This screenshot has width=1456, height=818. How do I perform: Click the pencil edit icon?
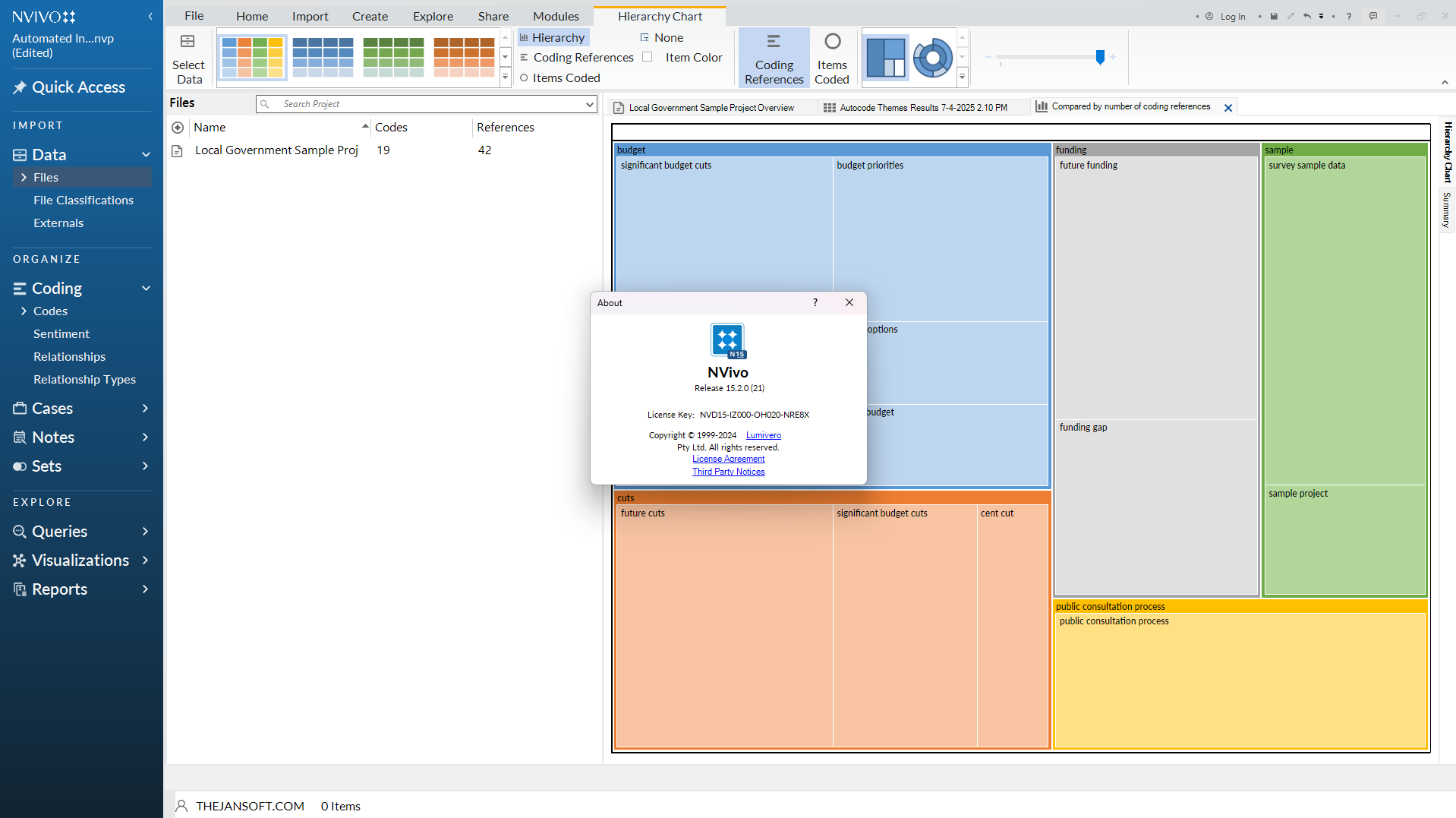coord(1291,16)
